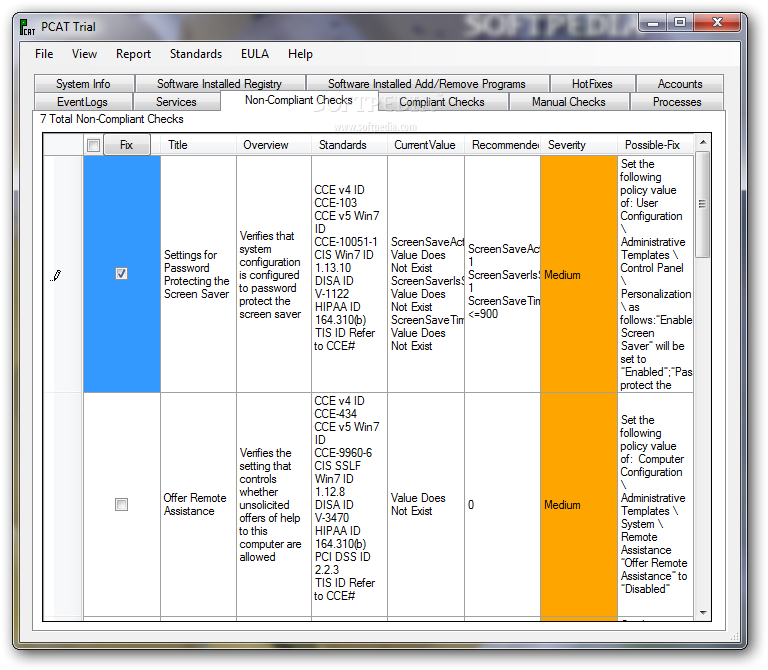768x670 pixels.
Task: Click the '7 Total Non-Compliant Checks' label
Action: pos(112,119)
